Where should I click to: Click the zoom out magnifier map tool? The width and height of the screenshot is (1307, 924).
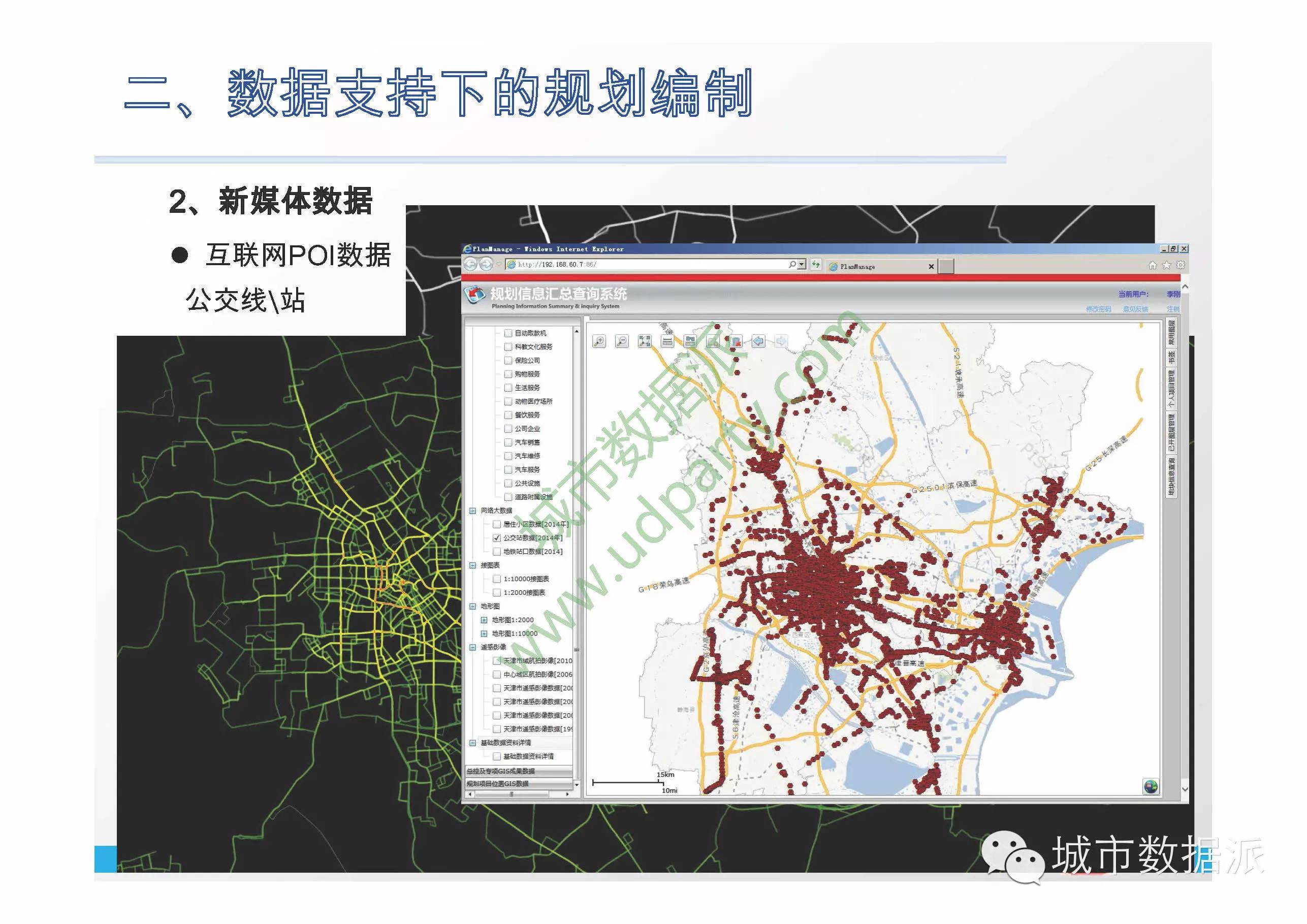[622, 341]
